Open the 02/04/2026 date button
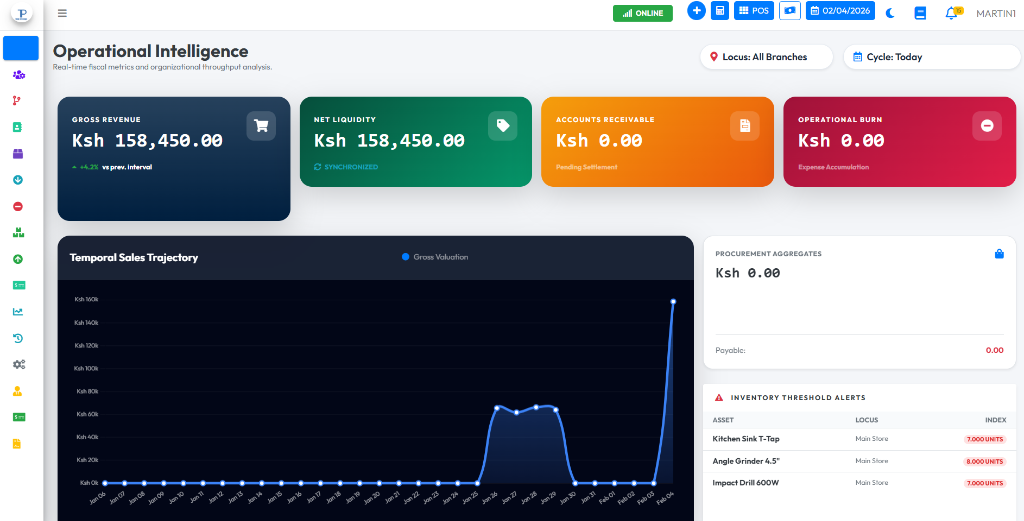This screenshot has height=521, width=1024. 840,11
